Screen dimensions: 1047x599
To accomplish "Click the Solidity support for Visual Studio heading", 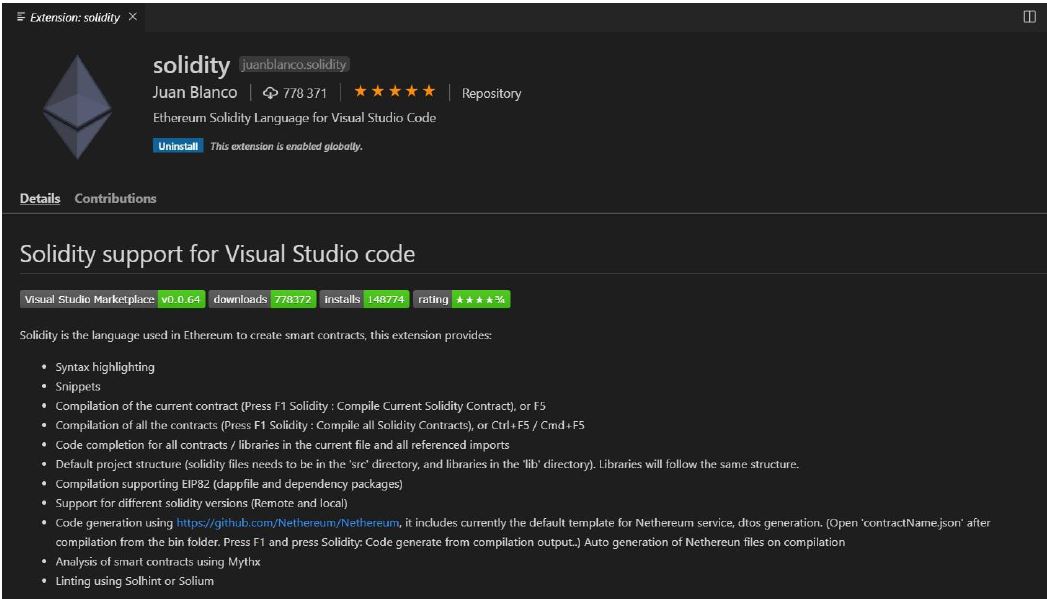I will pyautogui.click(x=217, y=253).
